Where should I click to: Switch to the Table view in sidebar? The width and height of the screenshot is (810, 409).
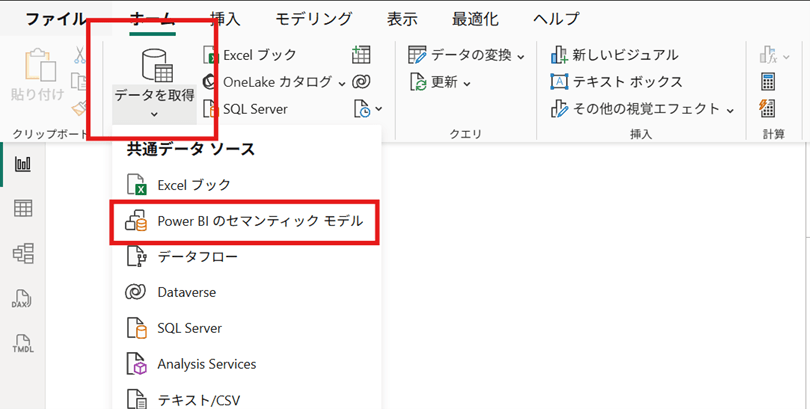tap(22, 208)
